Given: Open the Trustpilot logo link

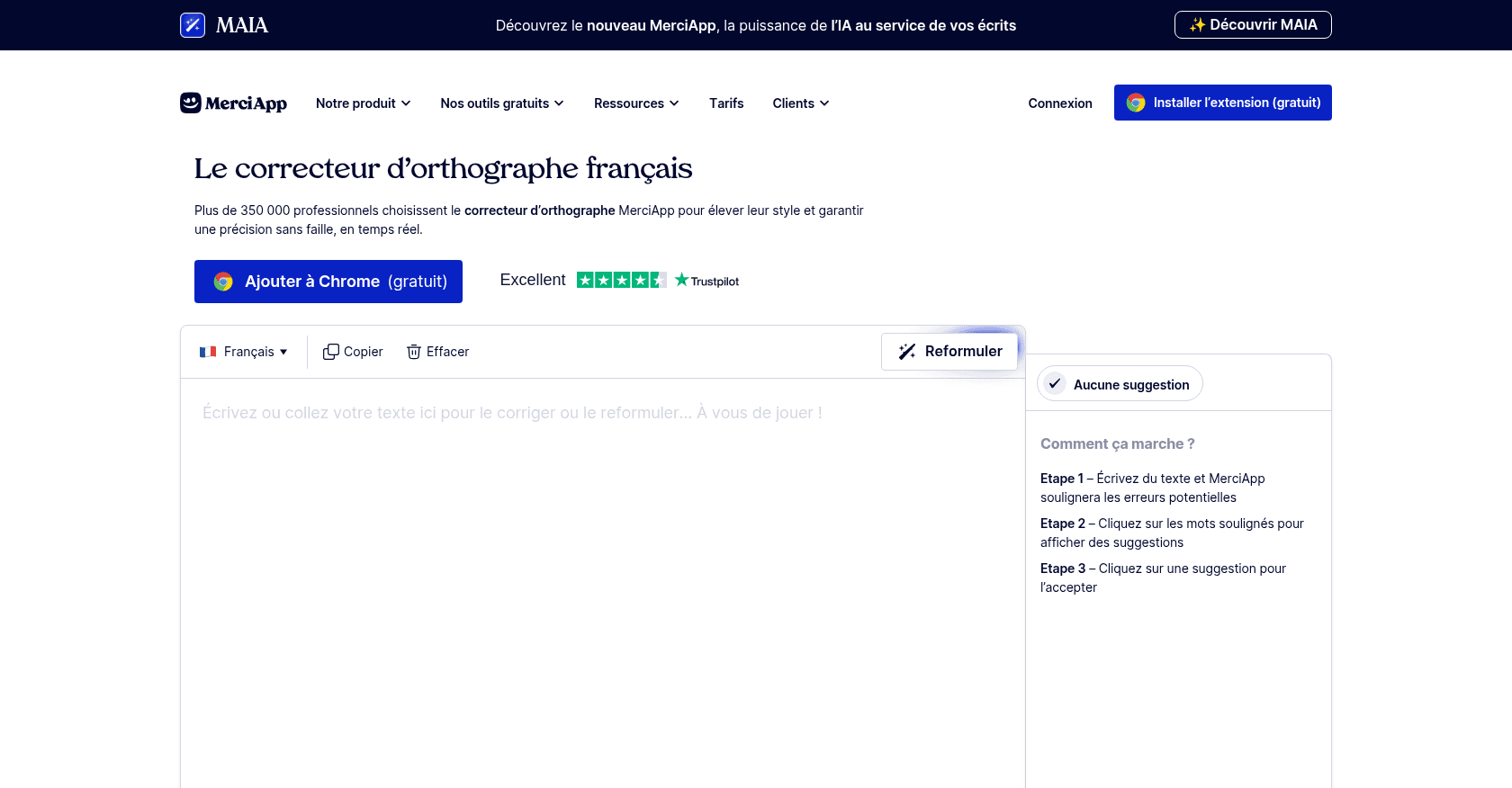Looking at the screenshot, I should coord(707,281).
